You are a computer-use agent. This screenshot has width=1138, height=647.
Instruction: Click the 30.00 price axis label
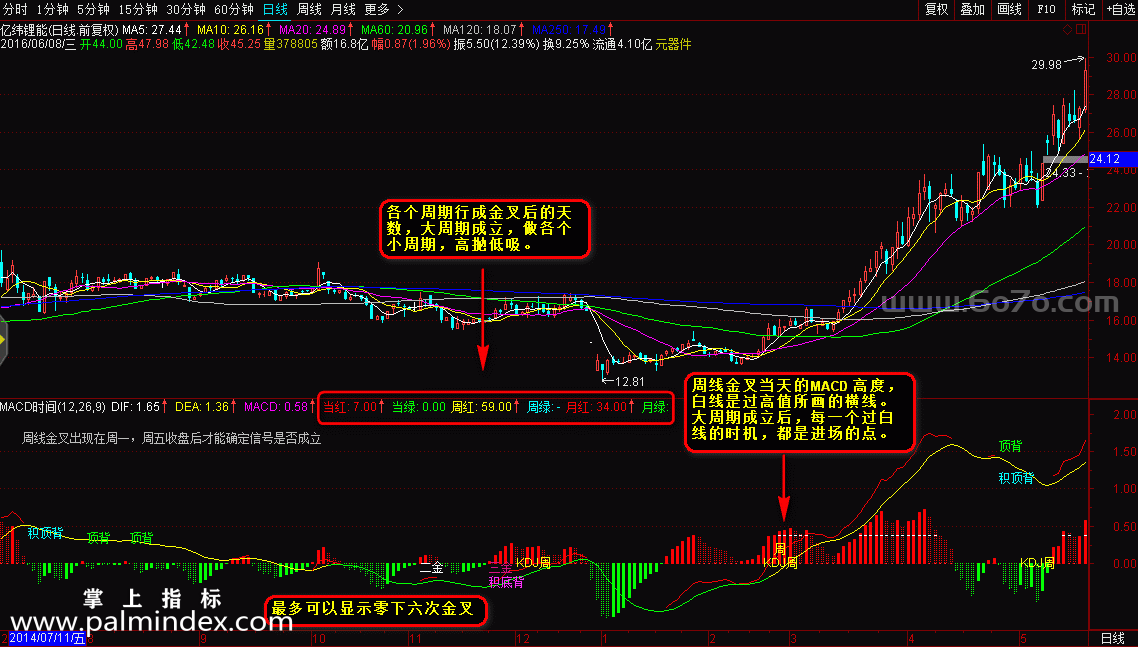coord(1121,57)
